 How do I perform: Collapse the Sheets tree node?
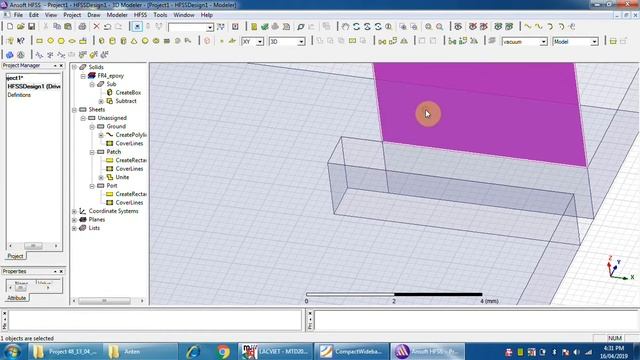click(x=74, y=110)
